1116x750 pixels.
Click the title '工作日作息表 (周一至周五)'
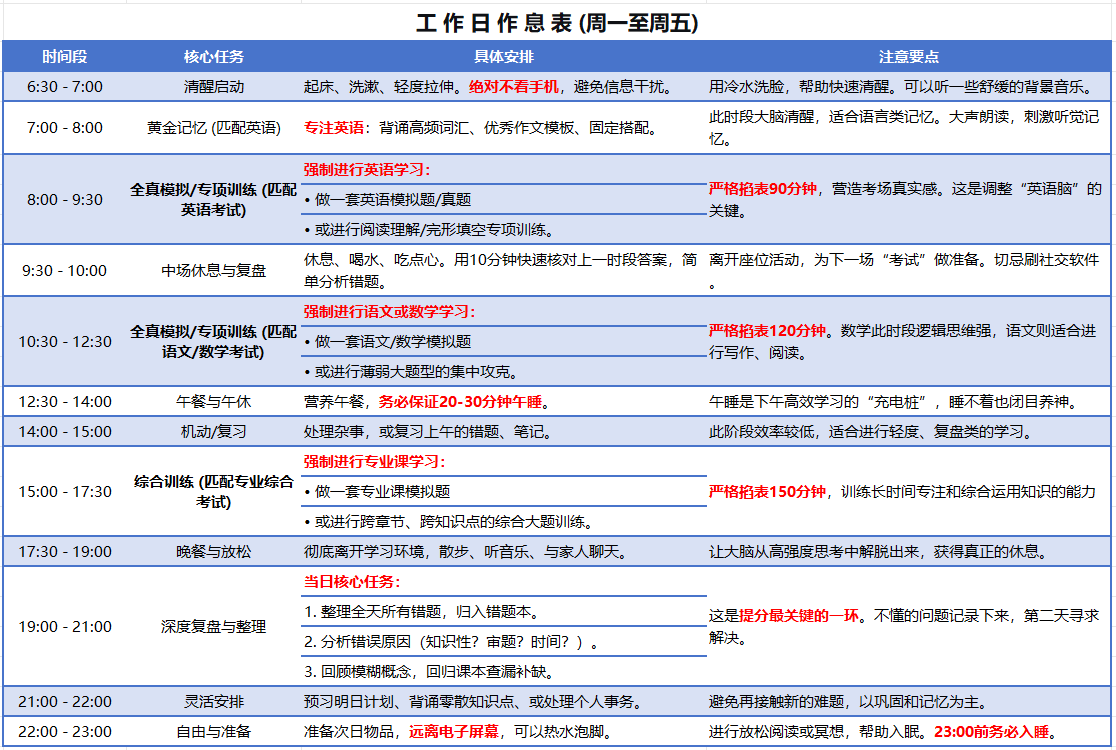coord(557,24)
